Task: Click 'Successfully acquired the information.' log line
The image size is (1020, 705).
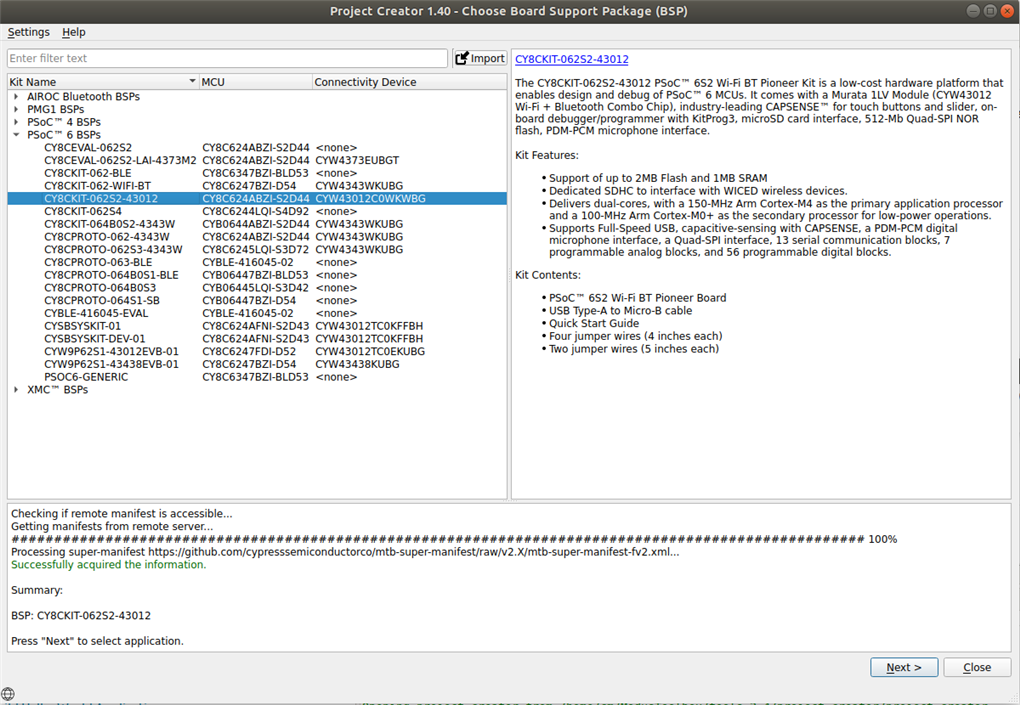Action: (x=109, y=565)
